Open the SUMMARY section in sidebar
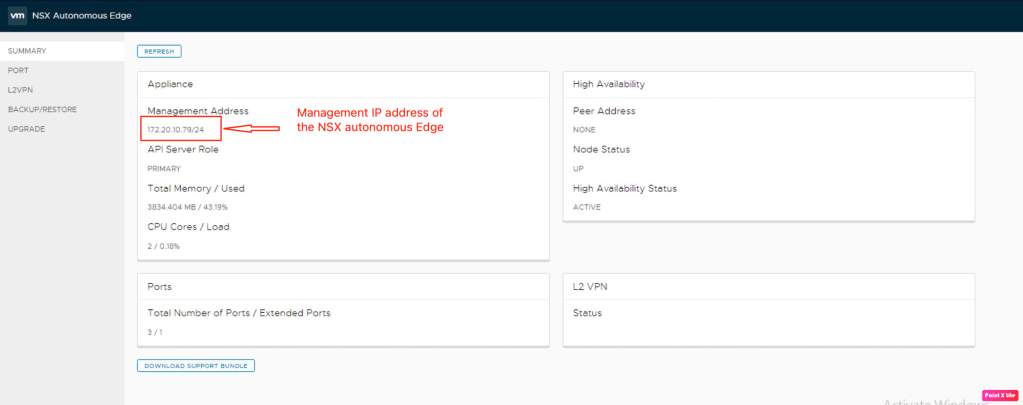The image size is (1023, 405). (27, 51)
